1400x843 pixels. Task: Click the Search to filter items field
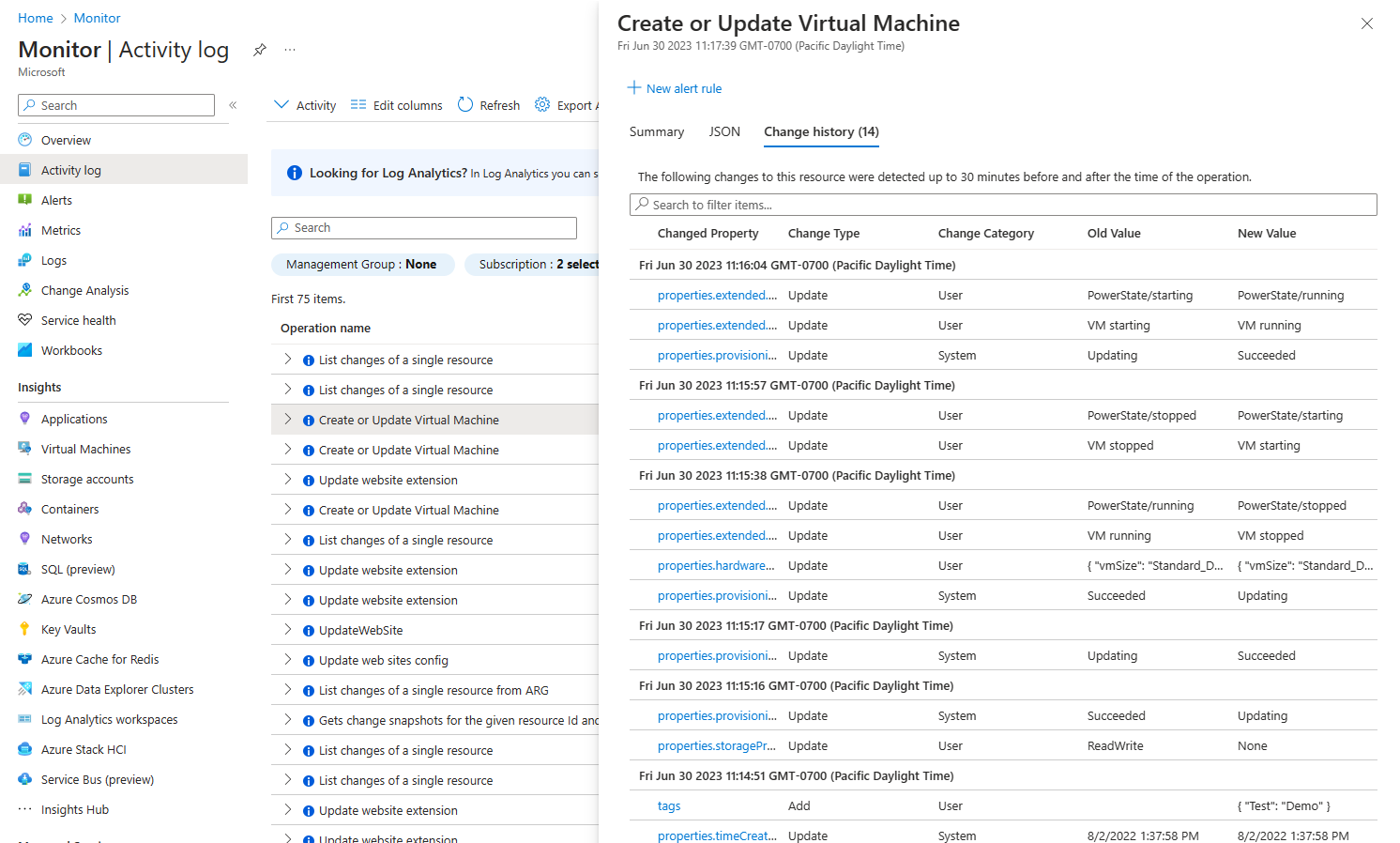pos(1003,205)
